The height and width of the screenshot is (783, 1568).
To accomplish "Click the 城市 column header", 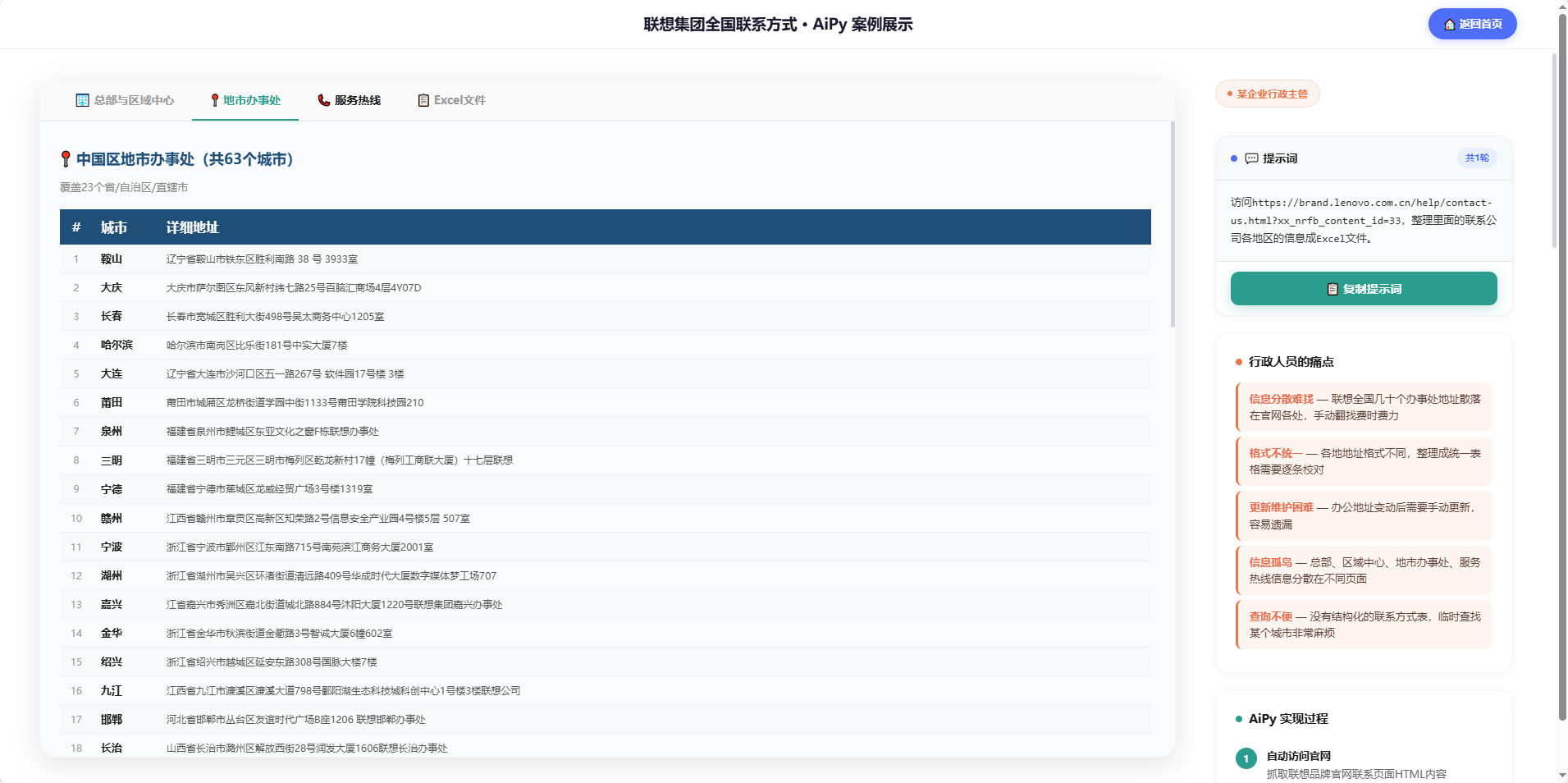I will tap(114, 227).
